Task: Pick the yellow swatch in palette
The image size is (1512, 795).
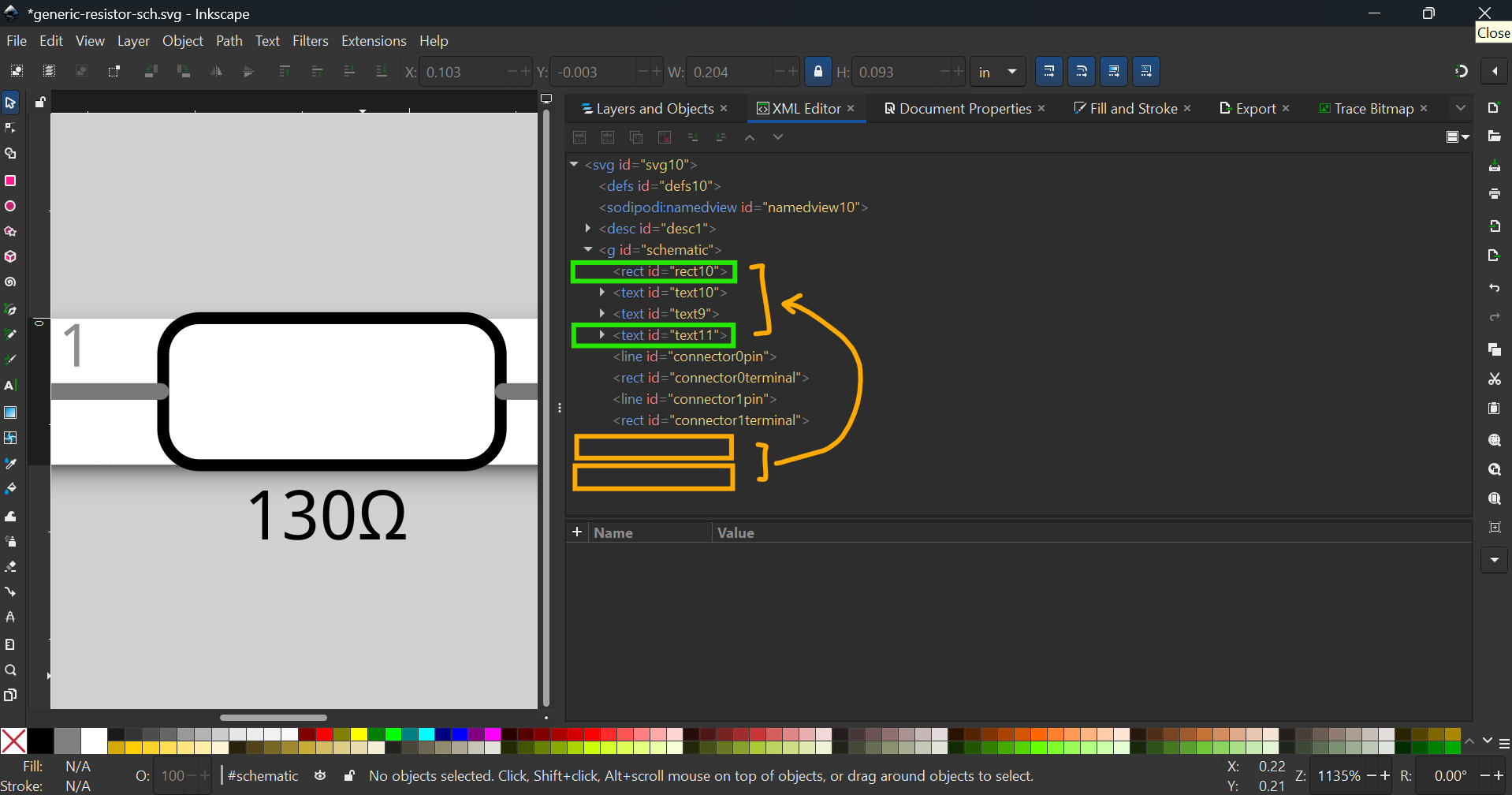Action: (359, 734)
